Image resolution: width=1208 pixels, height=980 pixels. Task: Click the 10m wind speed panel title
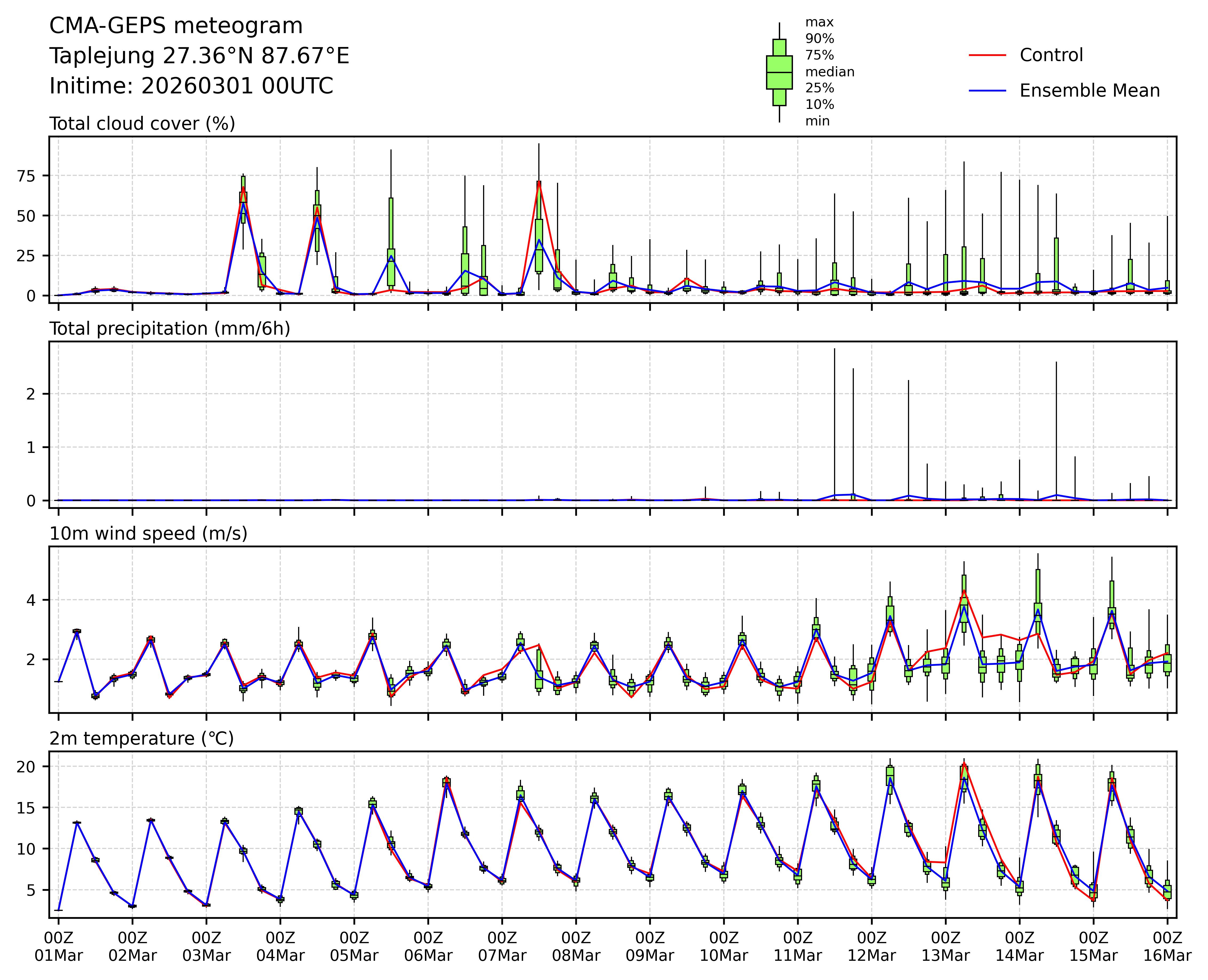point(148,534)
